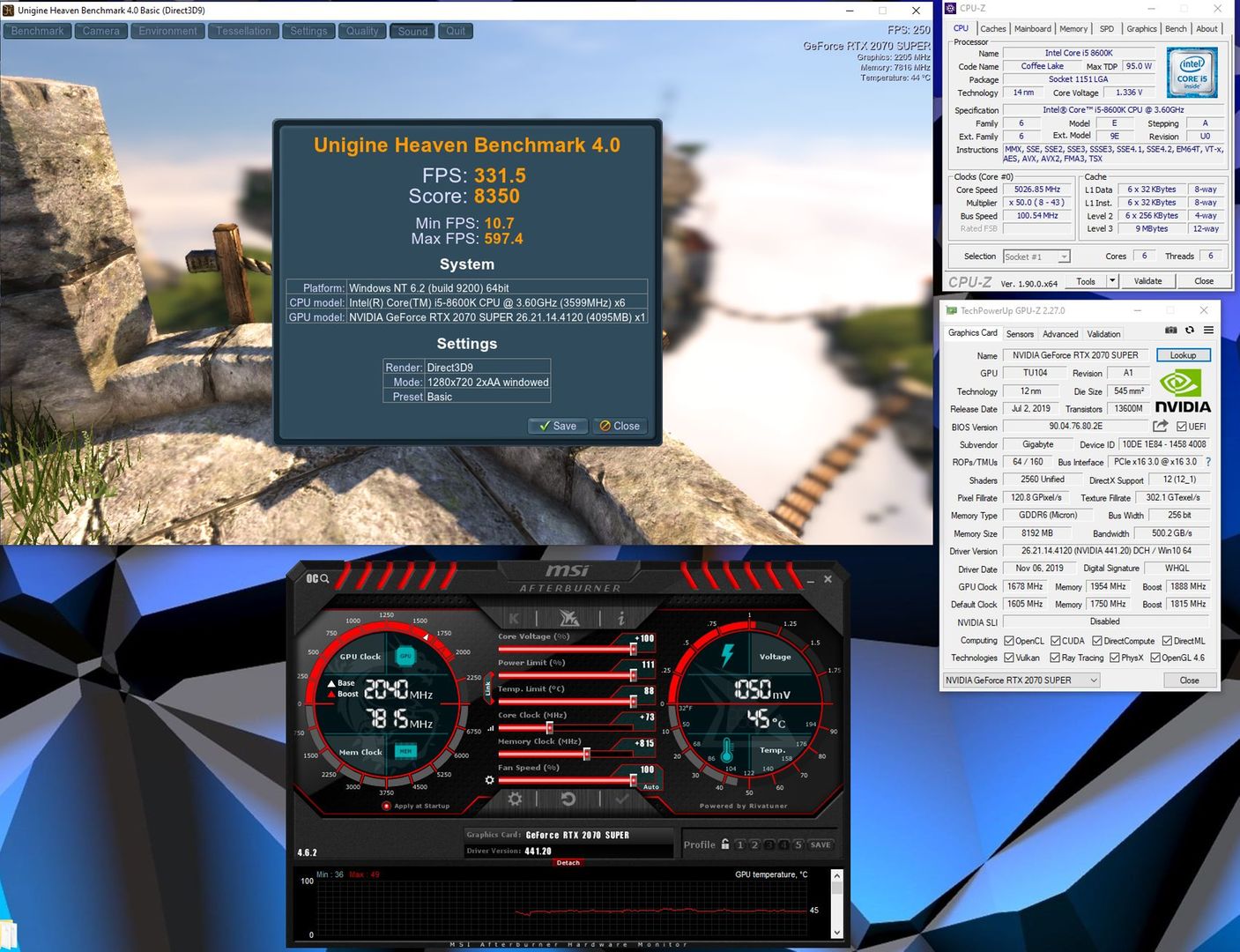Click the MEM chip icon in the left gauge
This screenshot has width=1240, height=952.
tap(405, 751)
